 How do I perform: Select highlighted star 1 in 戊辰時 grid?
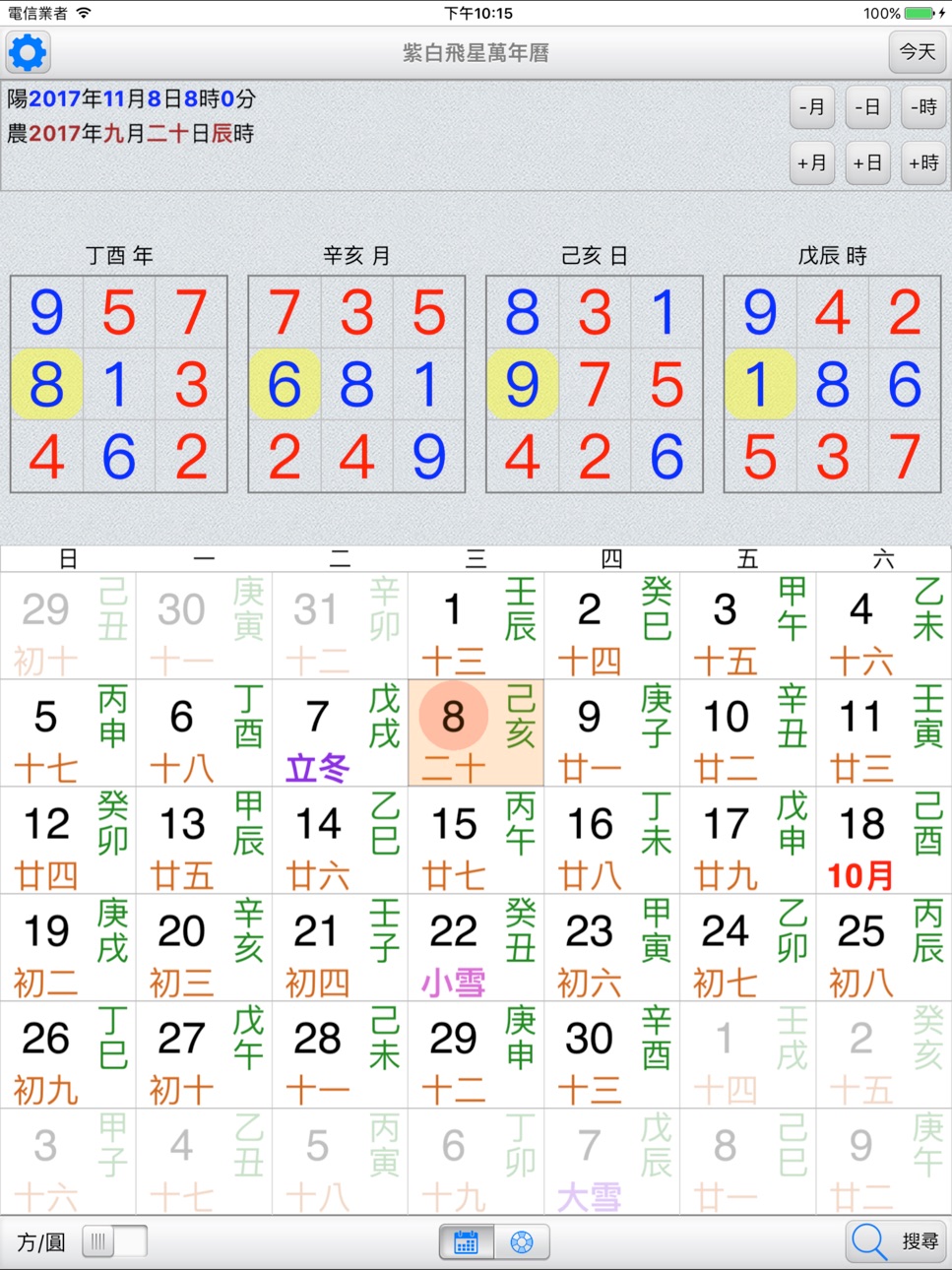pos(760,384)
